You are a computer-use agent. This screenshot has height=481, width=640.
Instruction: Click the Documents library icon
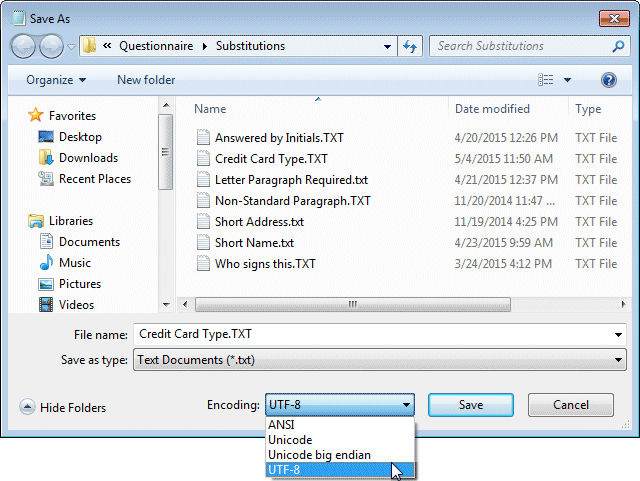[46, 241]
